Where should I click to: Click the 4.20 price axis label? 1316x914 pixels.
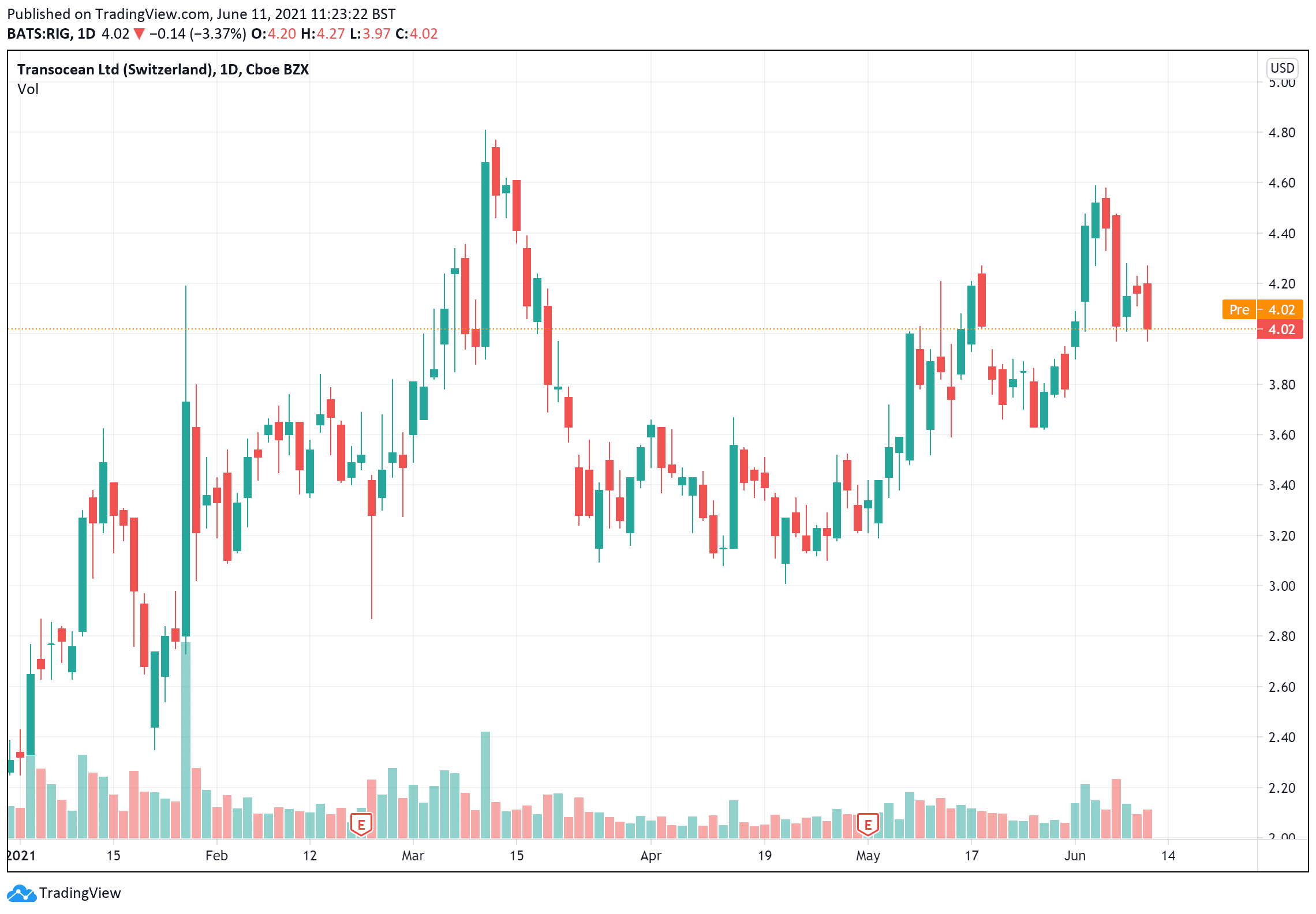[1281, 284]
